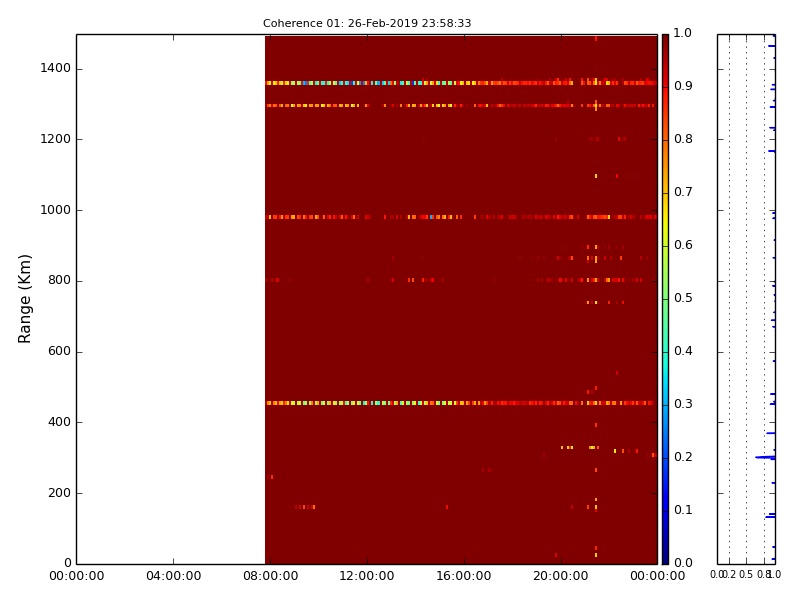The image size is (800, 600).
Task: Click the plot title 'Coherence 01: 26-Feb-2019 23:58:33'
Action: pos(367,23)
